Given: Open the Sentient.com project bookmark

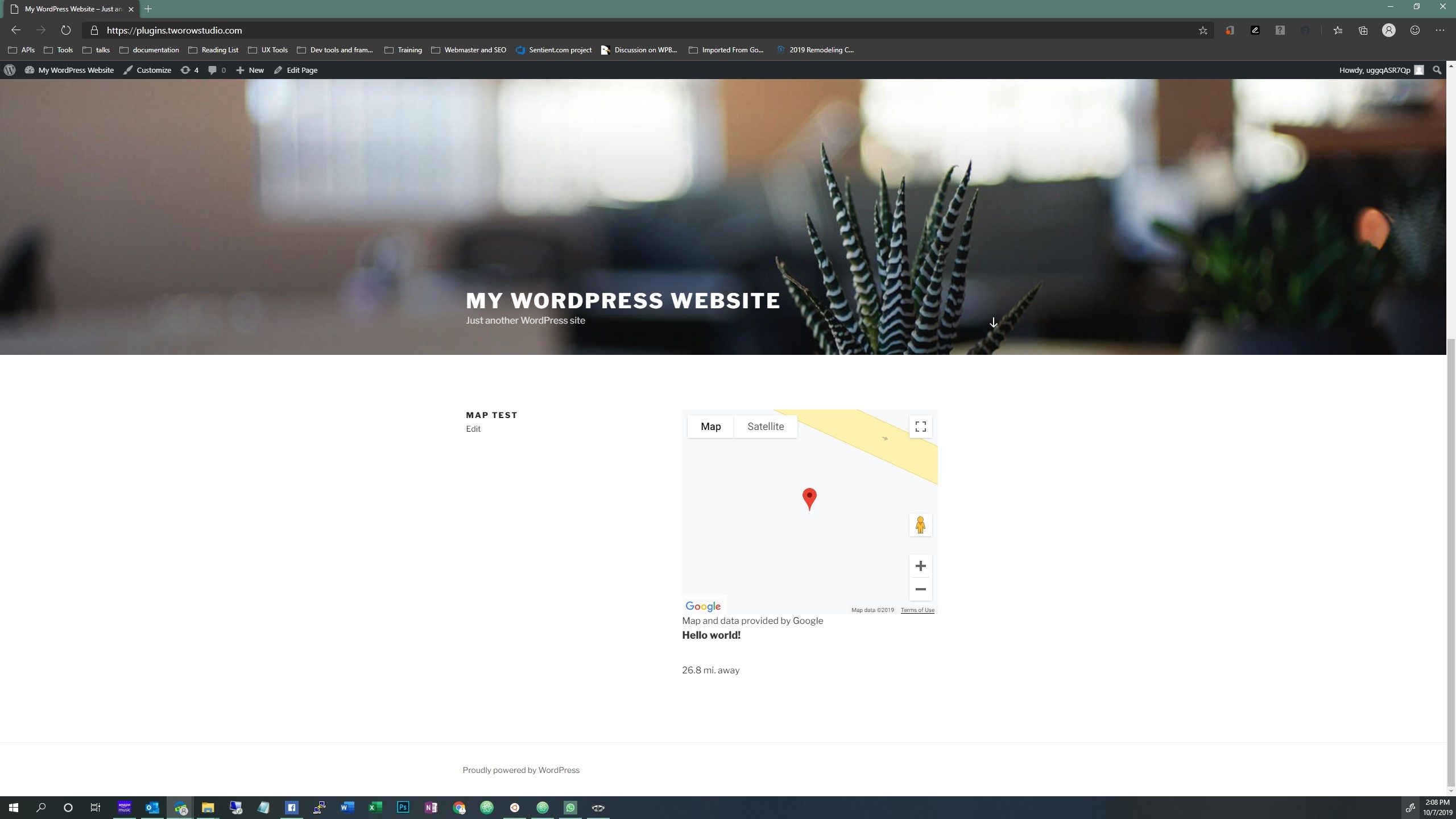Looking at the screenshot, I should pyautogui.click(x=554, y=50).
